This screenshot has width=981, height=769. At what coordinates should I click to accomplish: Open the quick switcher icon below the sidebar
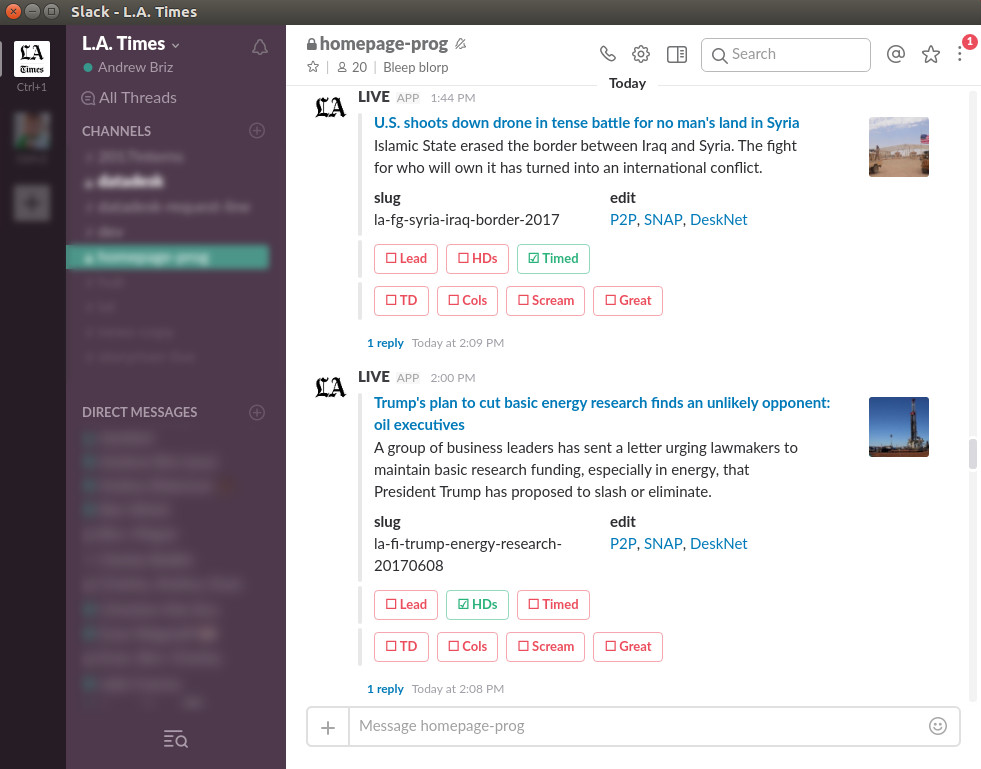click(175, 739)
